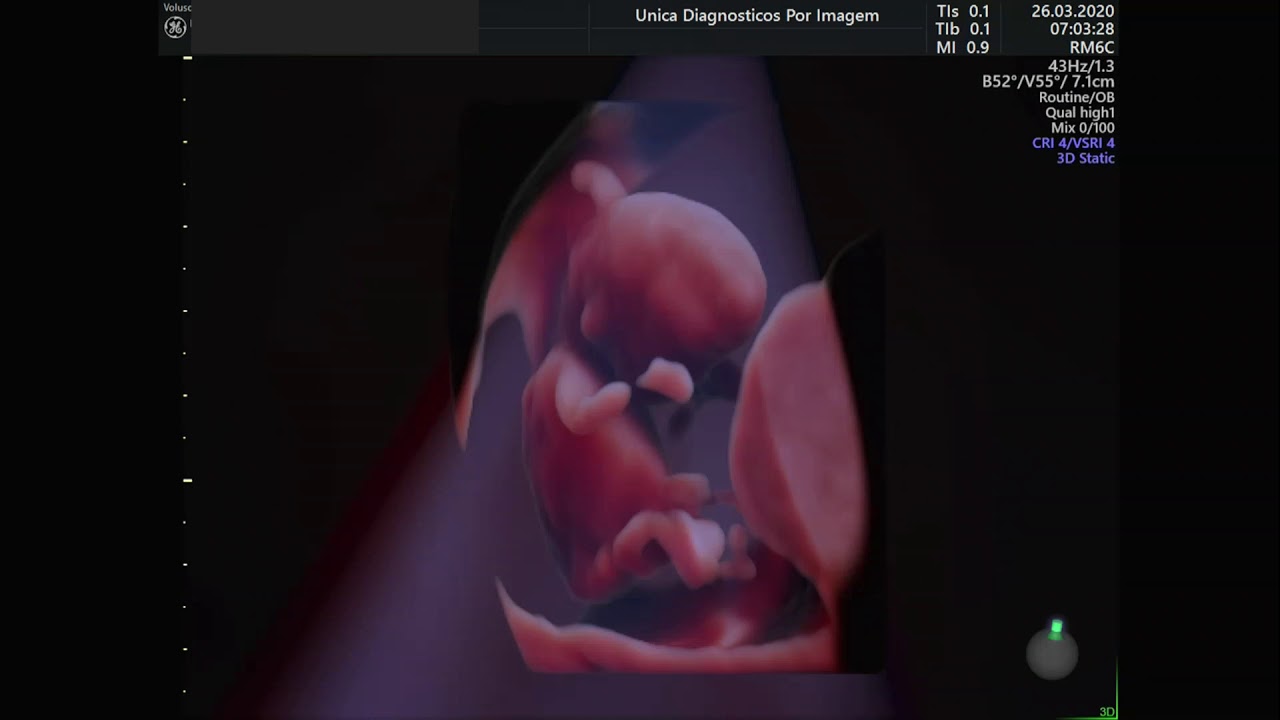Click the 3D Static mode label
Screen dimensions: 1280x720
(x=1086, y=158)
